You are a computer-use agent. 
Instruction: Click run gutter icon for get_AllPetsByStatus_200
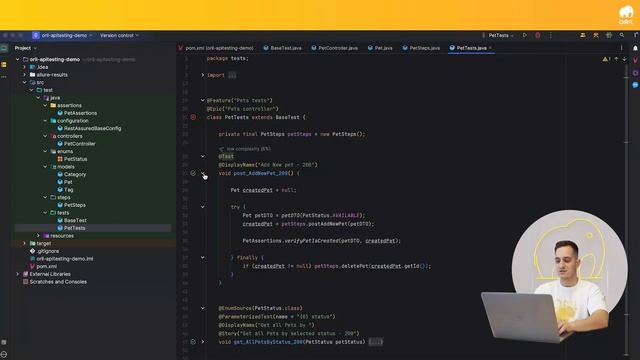(193, 342)
